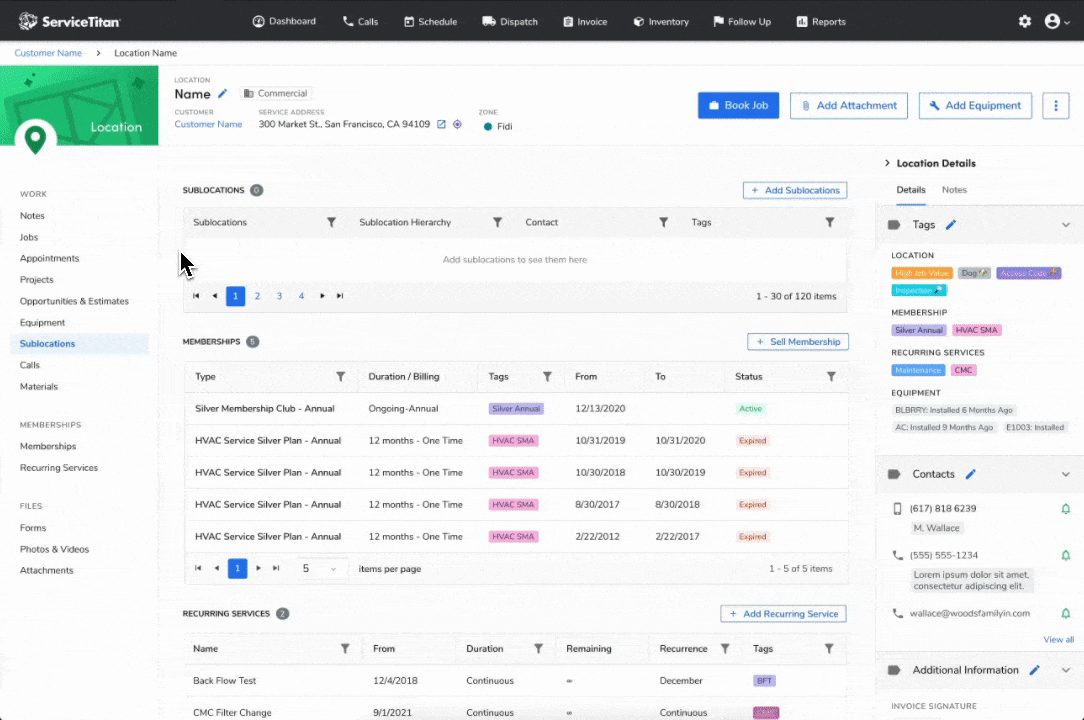The width and height of the screenshot is (1084, 720).
Task: Go to last page of sublocations
Action: 340,296
